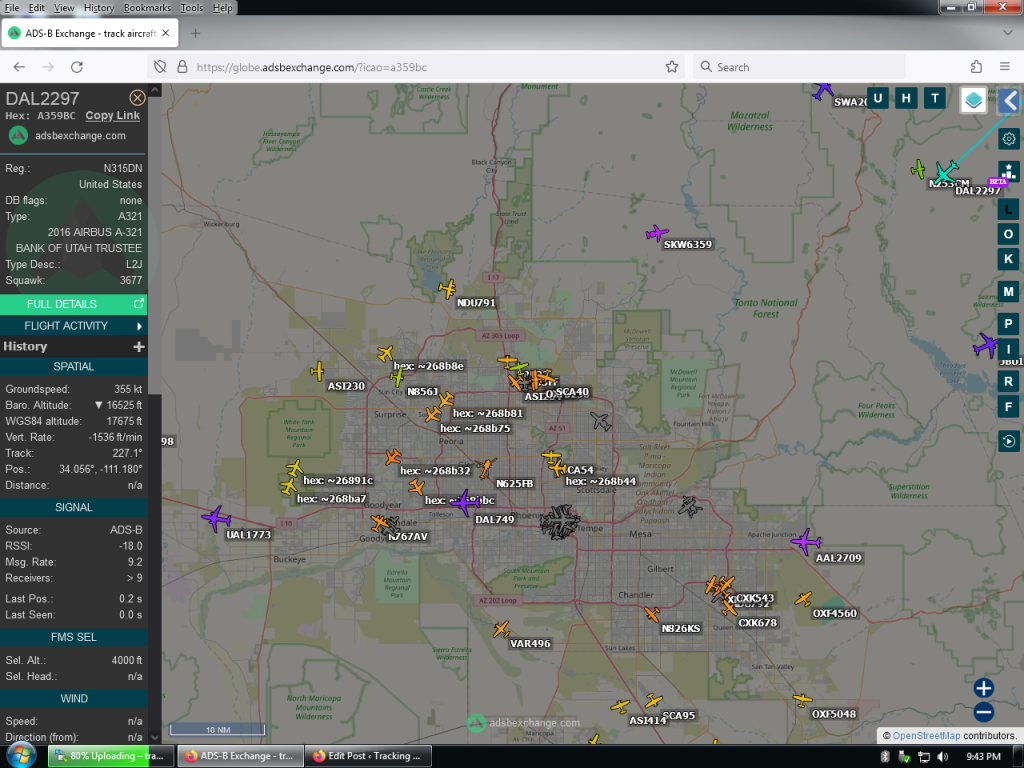Select the SWA aircraft icon at top

(x=823, y=89)
